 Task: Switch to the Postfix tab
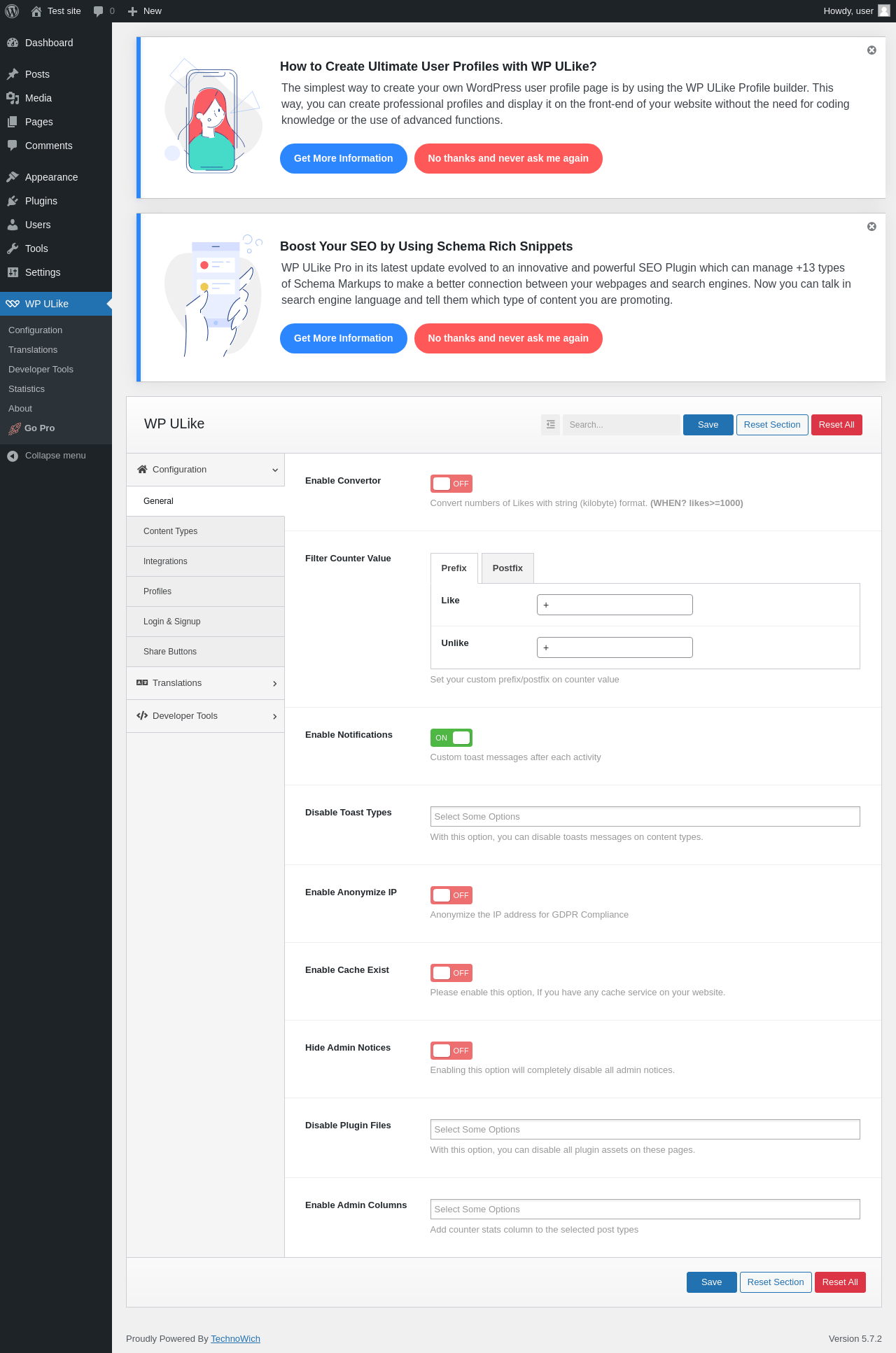507,568
